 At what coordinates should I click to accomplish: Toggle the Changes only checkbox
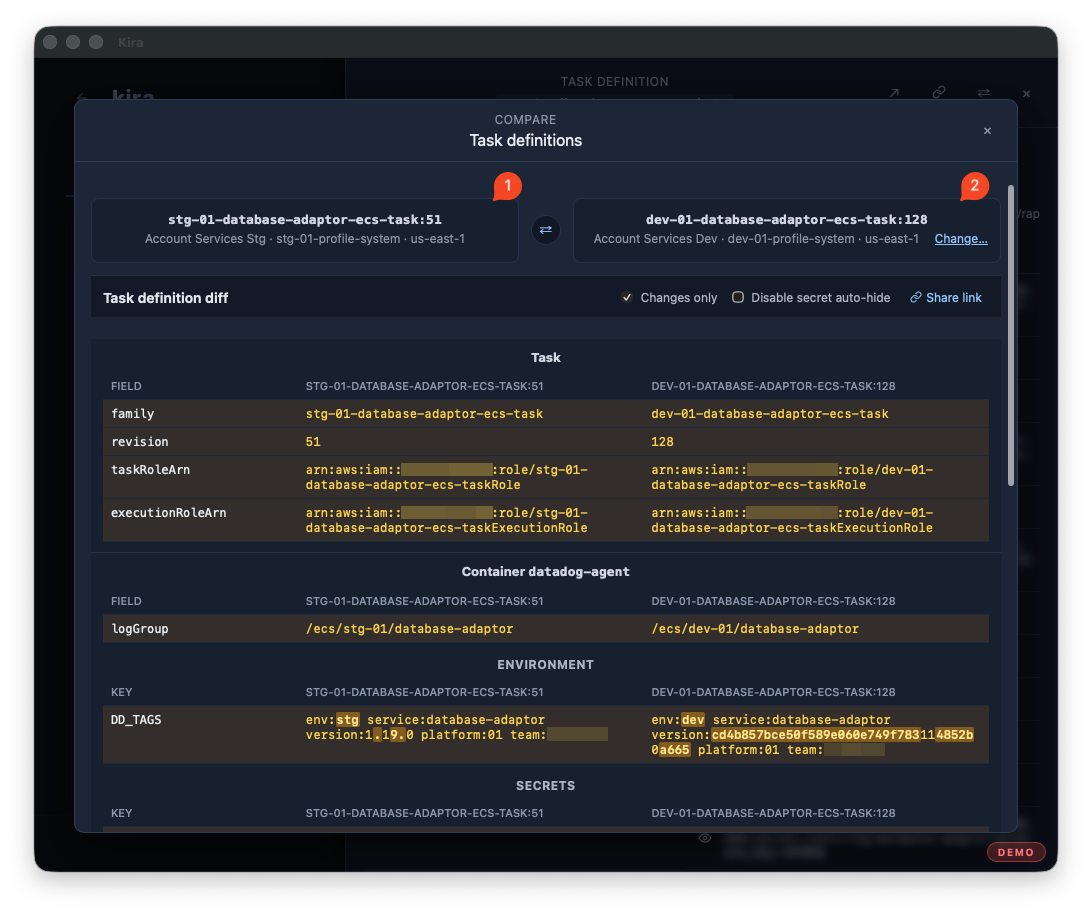tap(627, 297)
